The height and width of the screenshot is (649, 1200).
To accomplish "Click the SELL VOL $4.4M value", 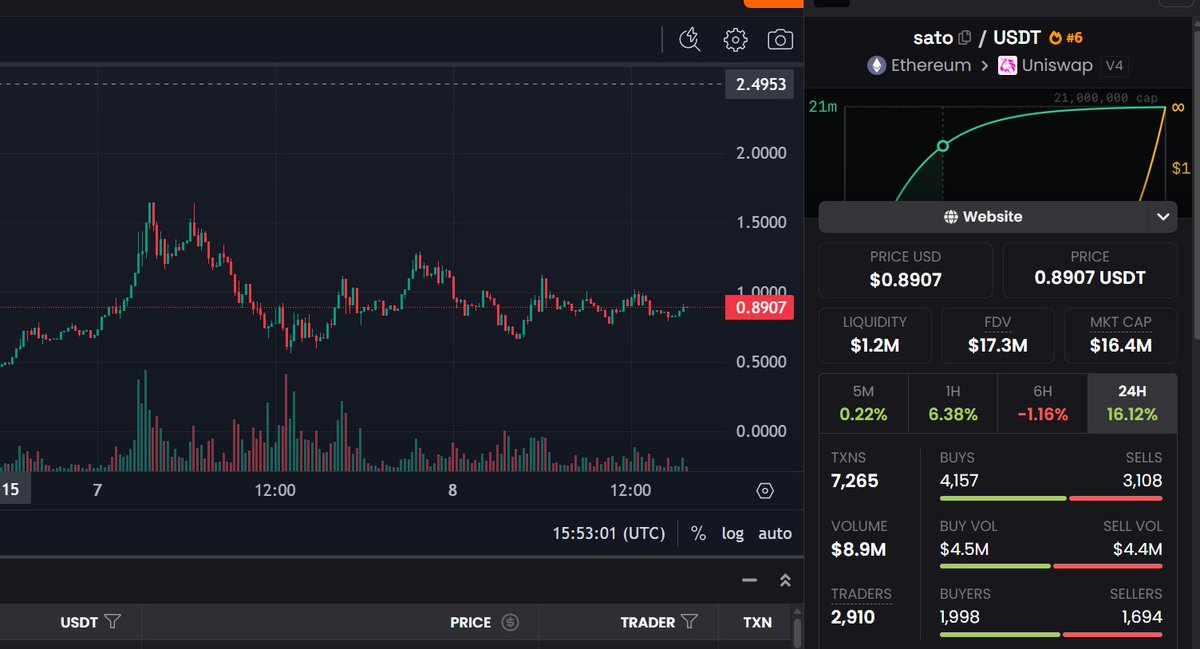I will click(1138, 549).
